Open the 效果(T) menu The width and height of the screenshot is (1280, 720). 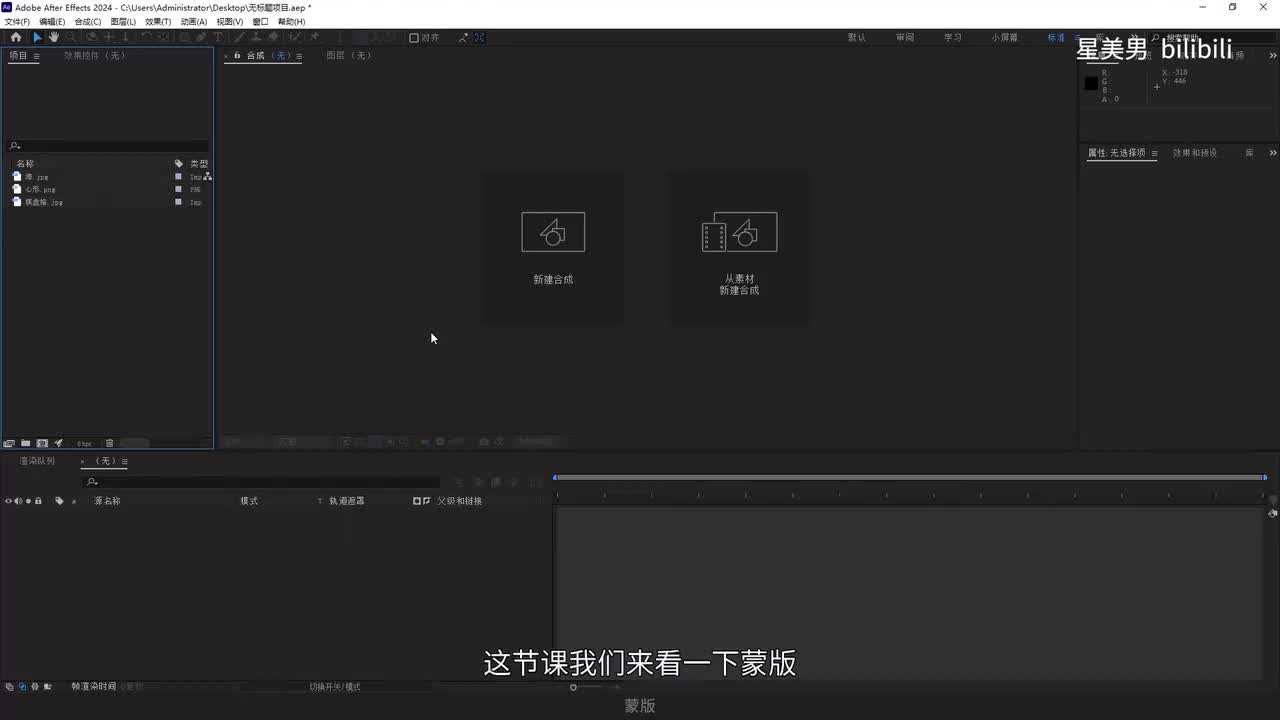158,22
